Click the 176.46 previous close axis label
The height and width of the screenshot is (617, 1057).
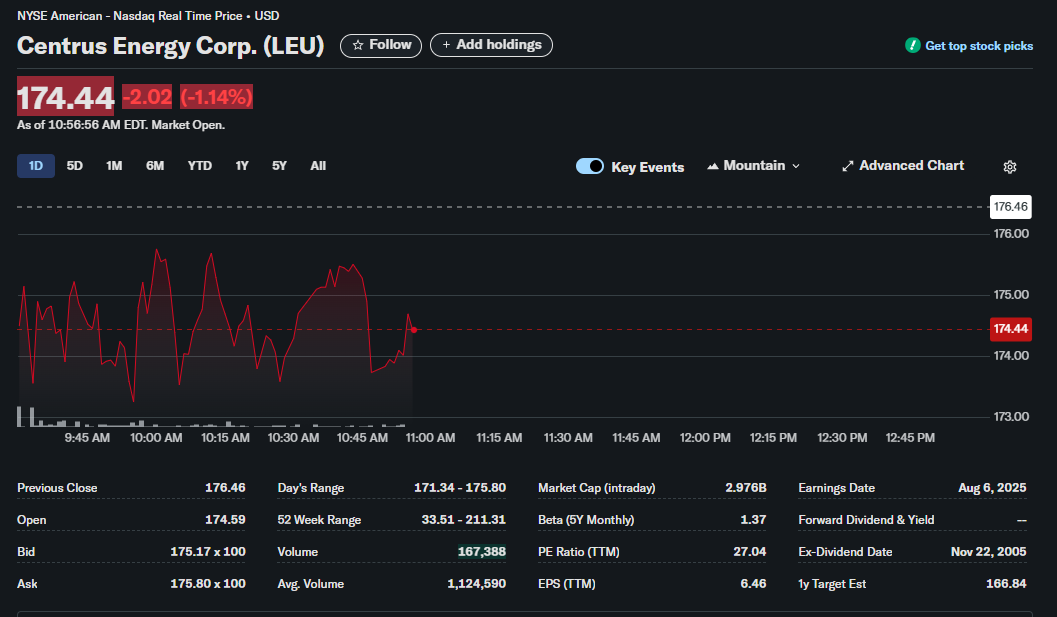click(1010, 206)
